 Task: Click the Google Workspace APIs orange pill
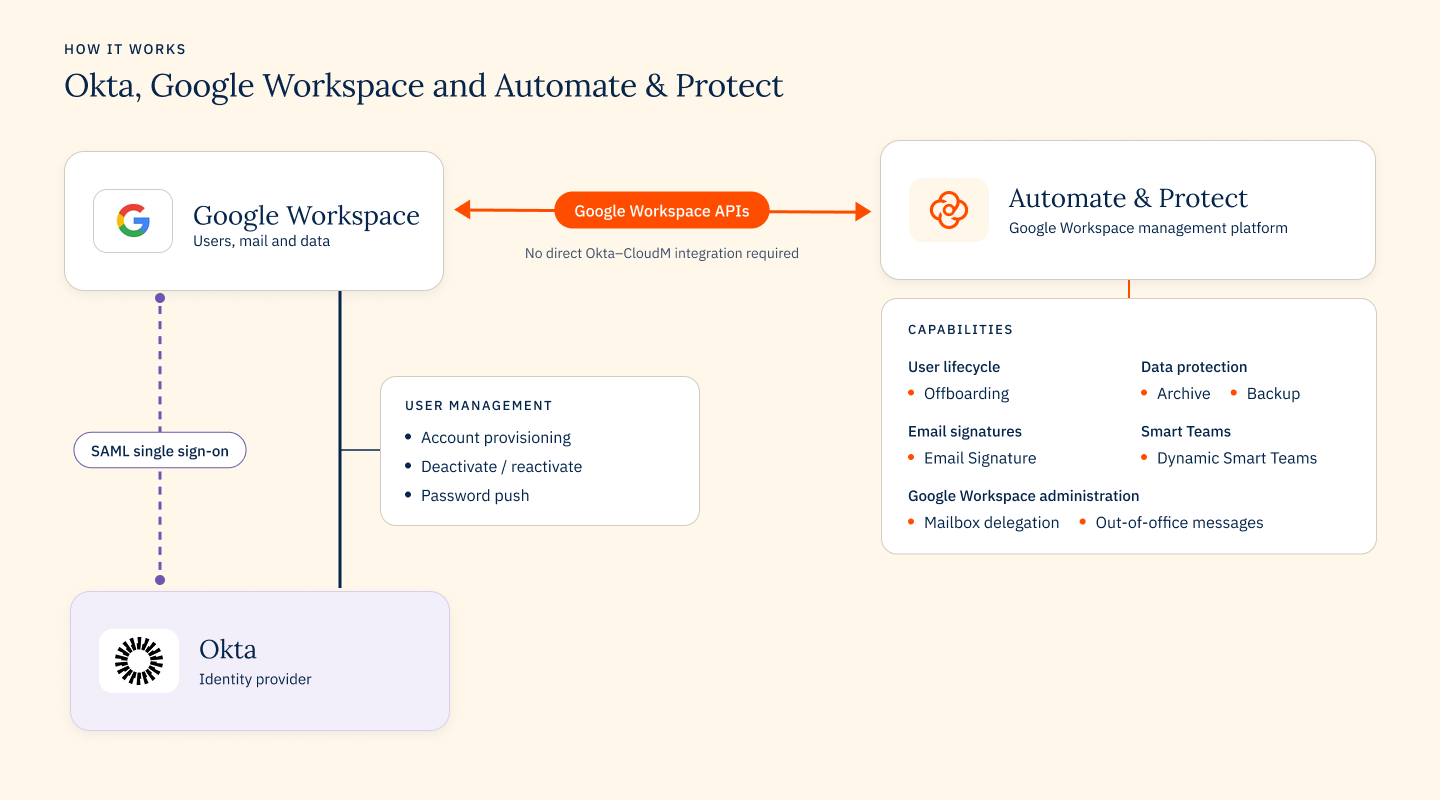[662, 211]
